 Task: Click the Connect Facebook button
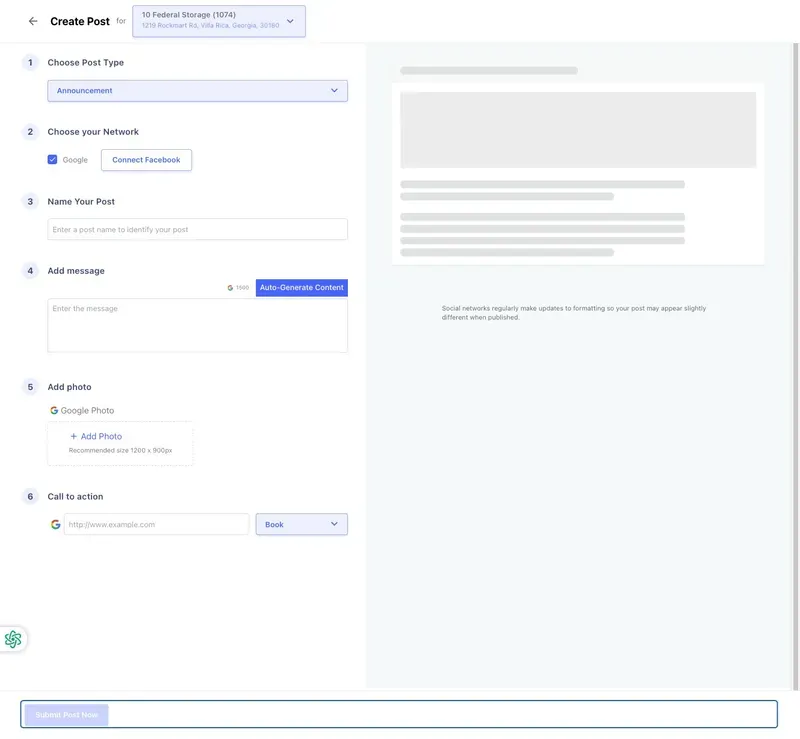point(146,160)
